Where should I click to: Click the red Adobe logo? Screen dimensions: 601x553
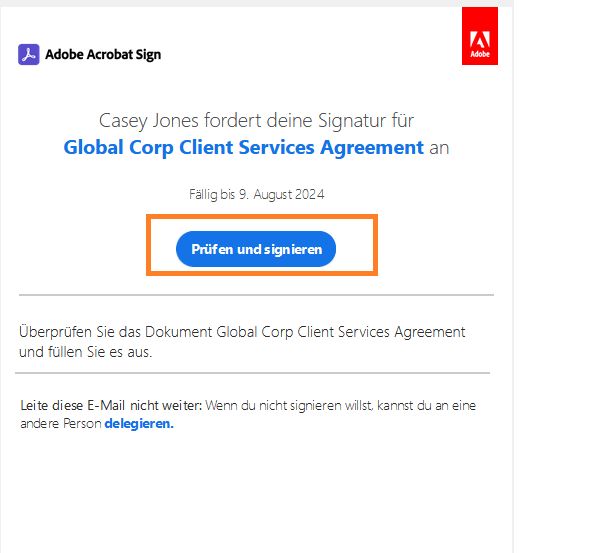(479, 38)
